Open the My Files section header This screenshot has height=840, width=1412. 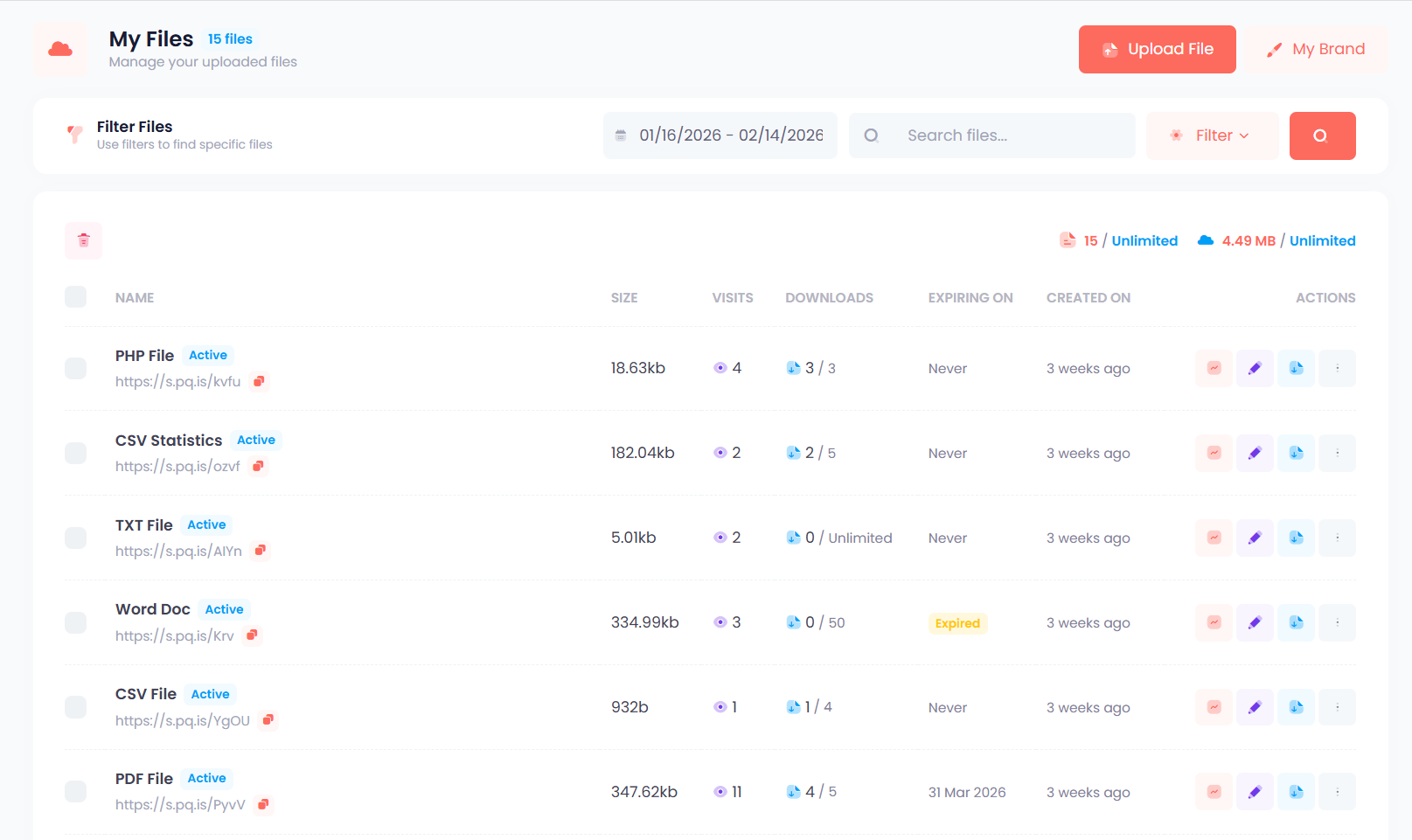coord(150,38)
